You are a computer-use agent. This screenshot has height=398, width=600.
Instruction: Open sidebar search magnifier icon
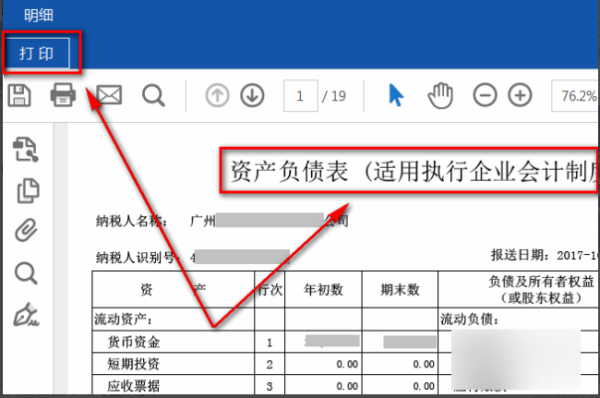click(26, 273)
